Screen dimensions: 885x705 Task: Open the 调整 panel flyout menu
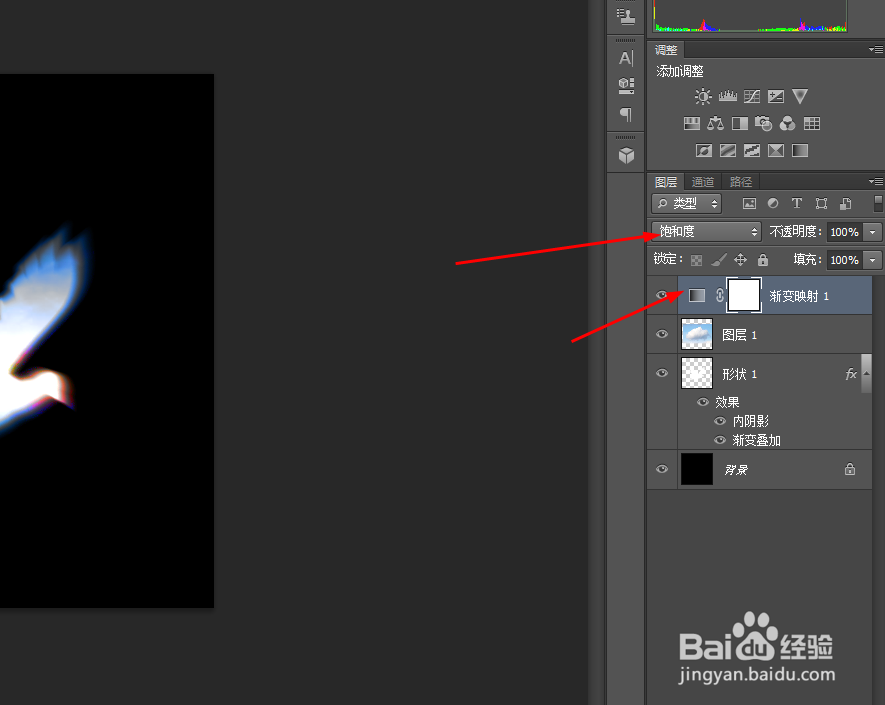876,50
